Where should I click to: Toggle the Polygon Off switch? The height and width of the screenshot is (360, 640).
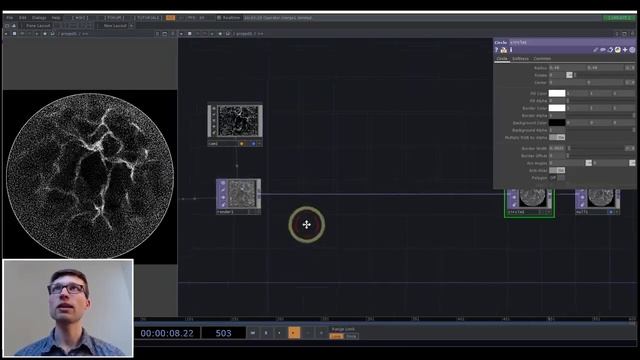[x=557, y=178]
